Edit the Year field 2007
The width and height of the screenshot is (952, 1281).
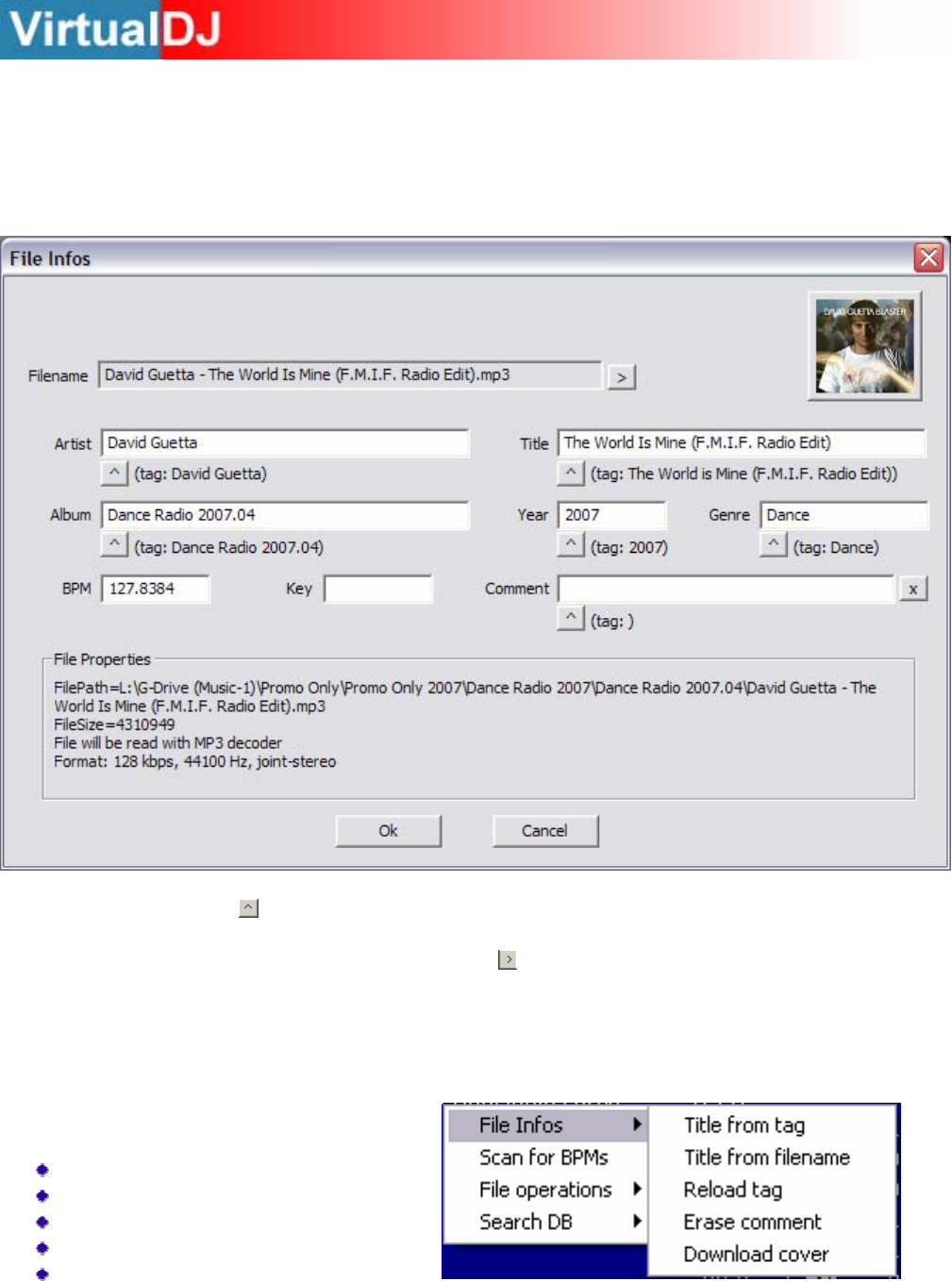click(x=612, y=515)
